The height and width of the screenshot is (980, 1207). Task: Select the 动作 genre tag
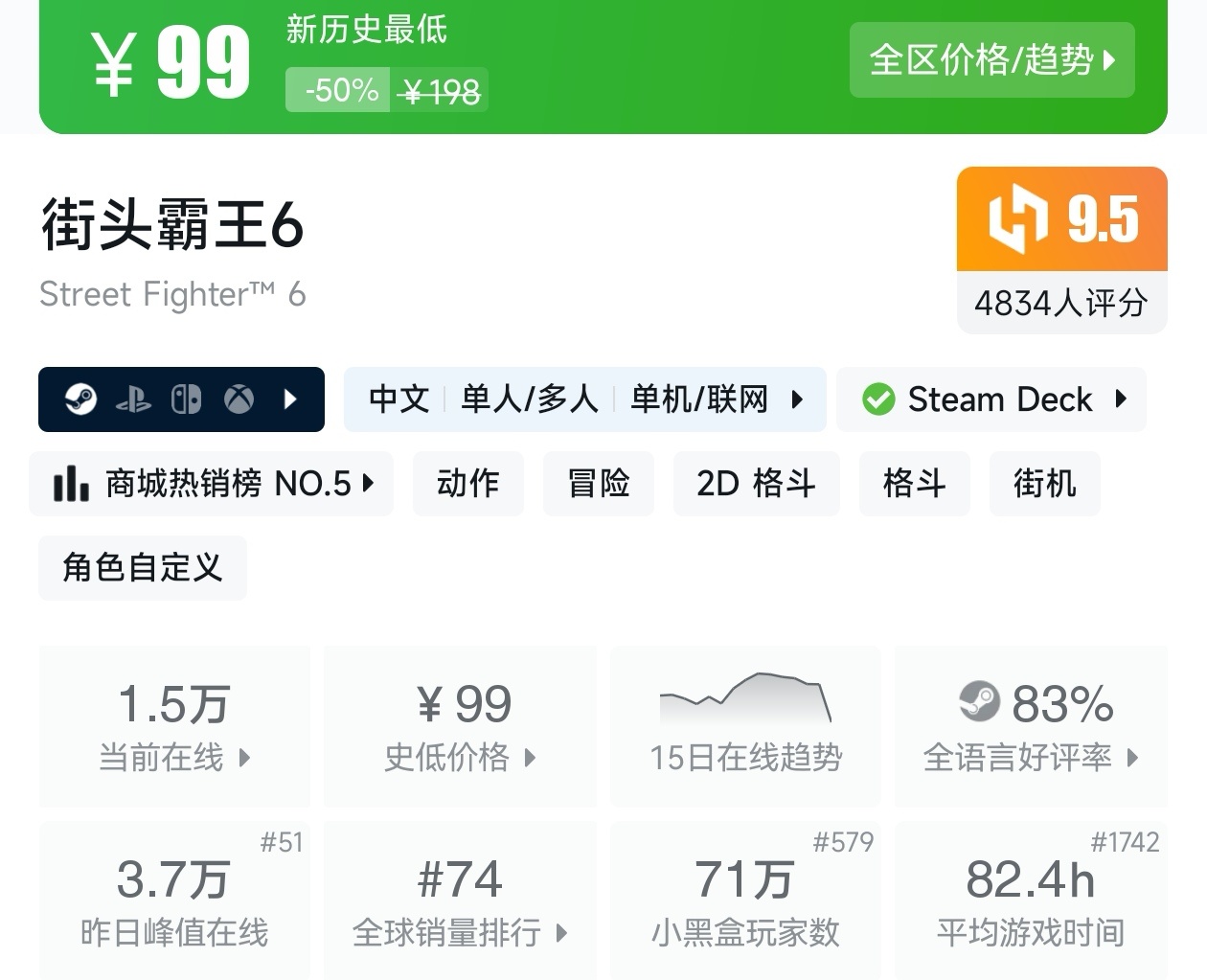[467, 484]
